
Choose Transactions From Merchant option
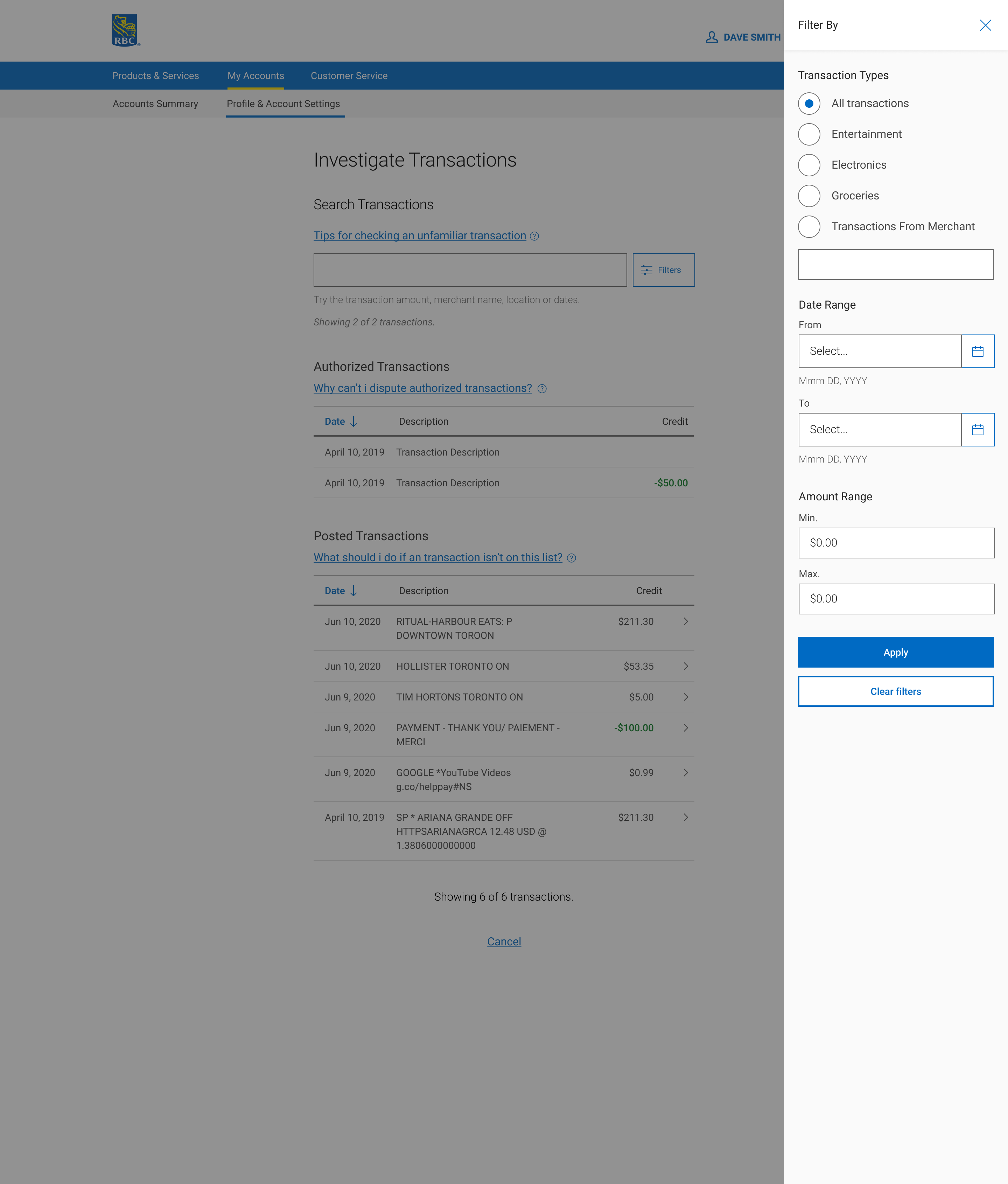(809, 227)
